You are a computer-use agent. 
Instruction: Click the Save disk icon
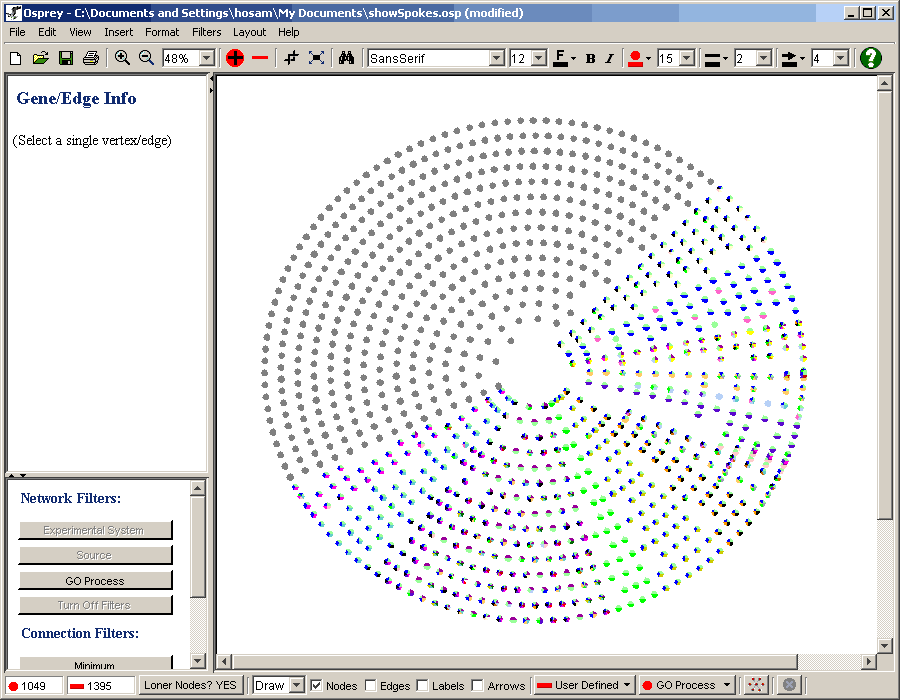click(65, 58)
